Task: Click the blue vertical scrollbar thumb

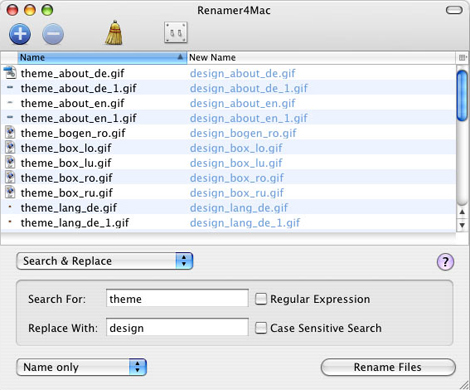Action: point(462,96)
